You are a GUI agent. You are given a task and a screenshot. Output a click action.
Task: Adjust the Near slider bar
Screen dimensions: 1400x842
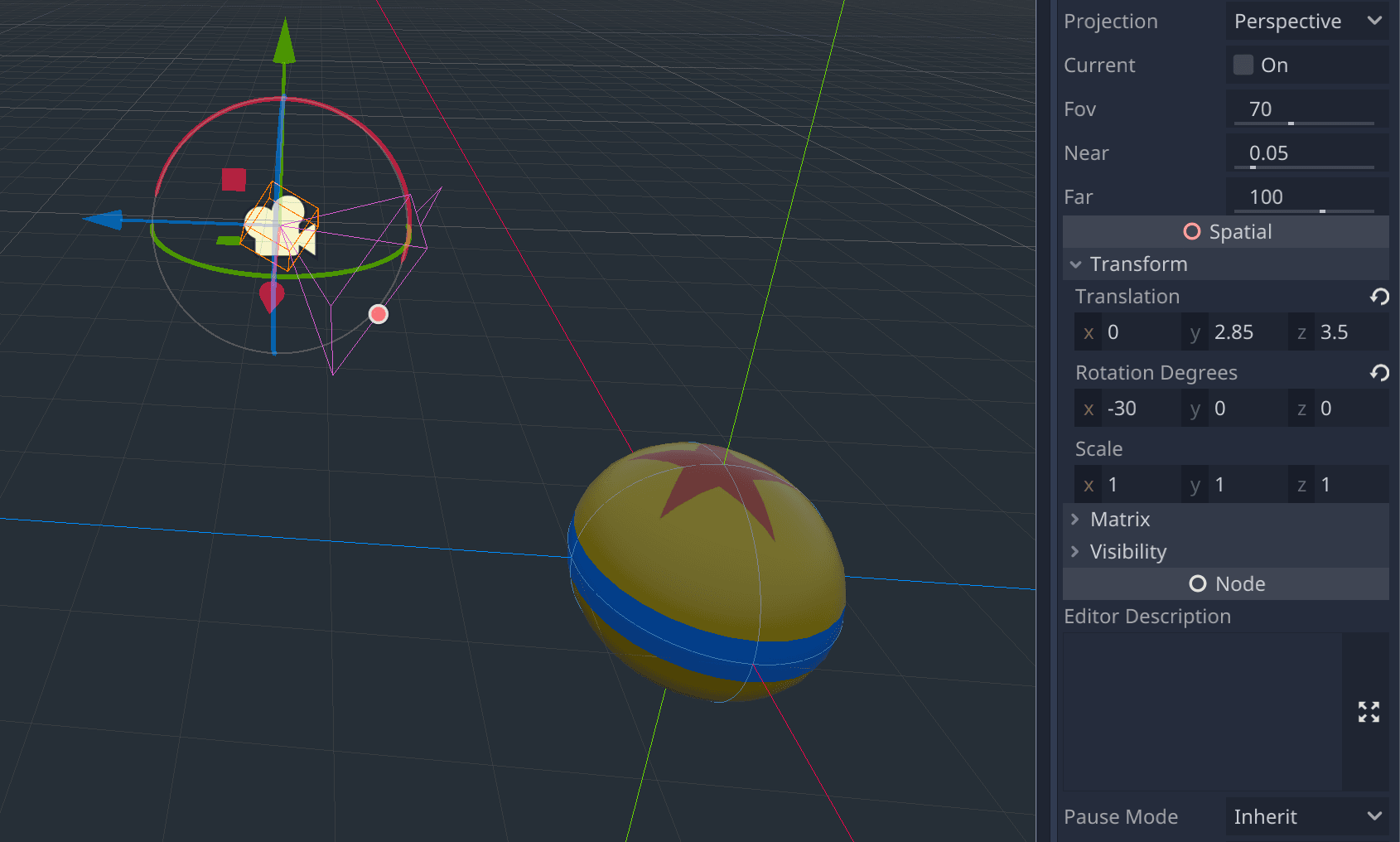point(1304,167)
